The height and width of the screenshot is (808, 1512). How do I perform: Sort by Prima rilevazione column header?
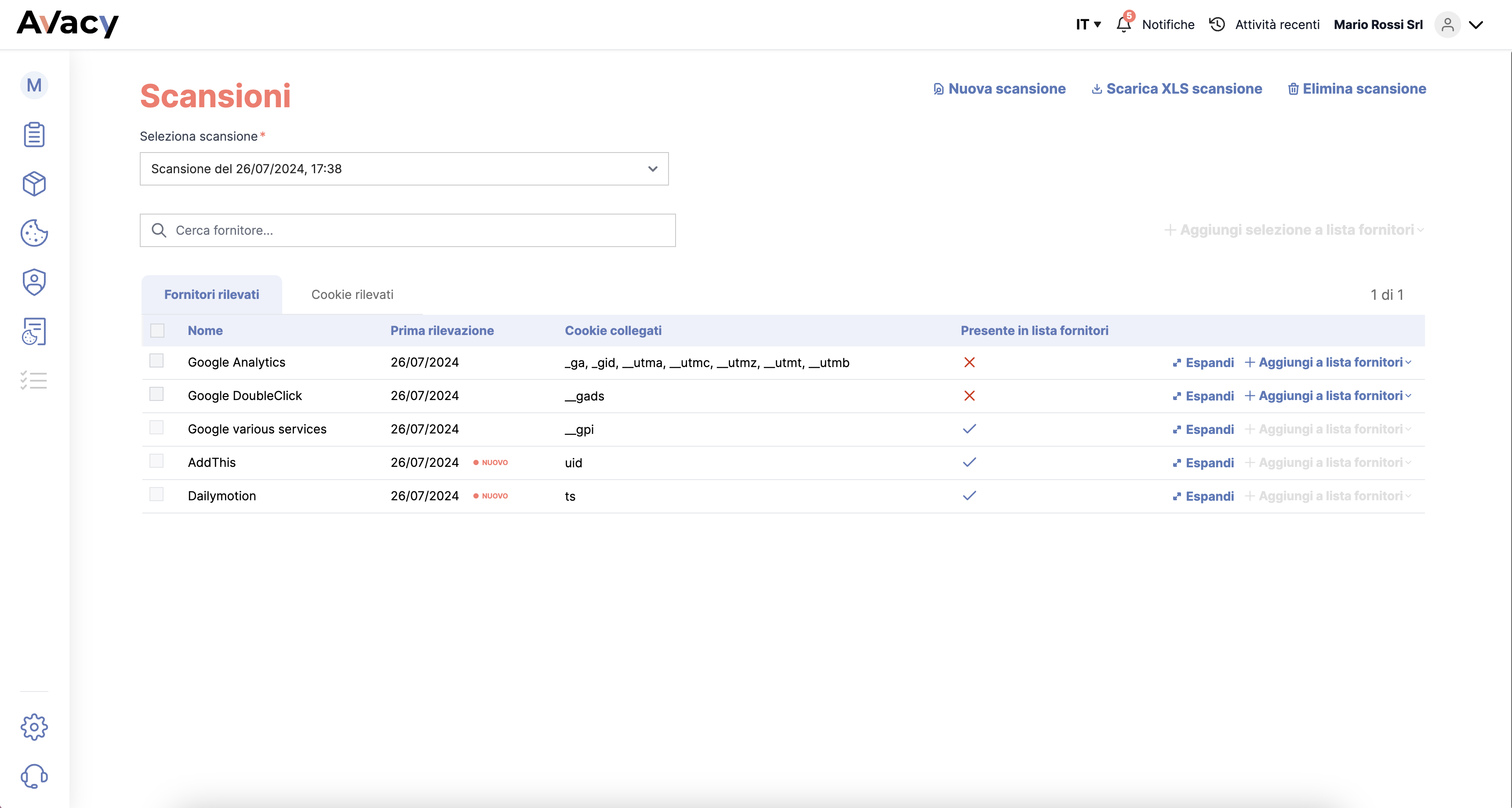coord(442,331)
